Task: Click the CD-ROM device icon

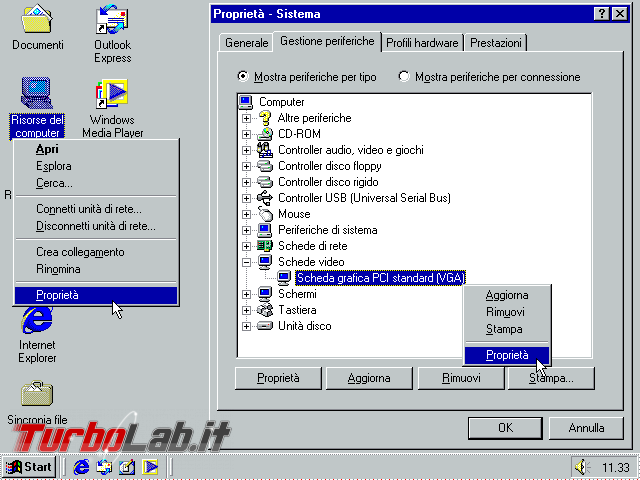Action: (265, 134)
